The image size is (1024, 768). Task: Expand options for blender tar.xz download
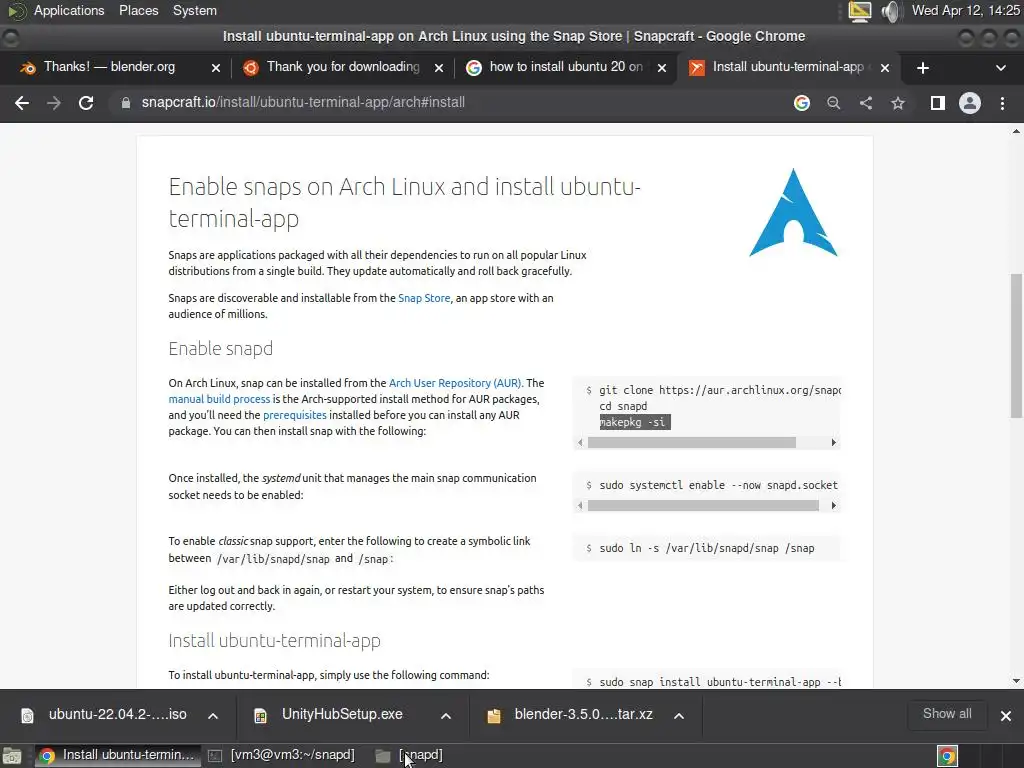click(x=679, y=716)
